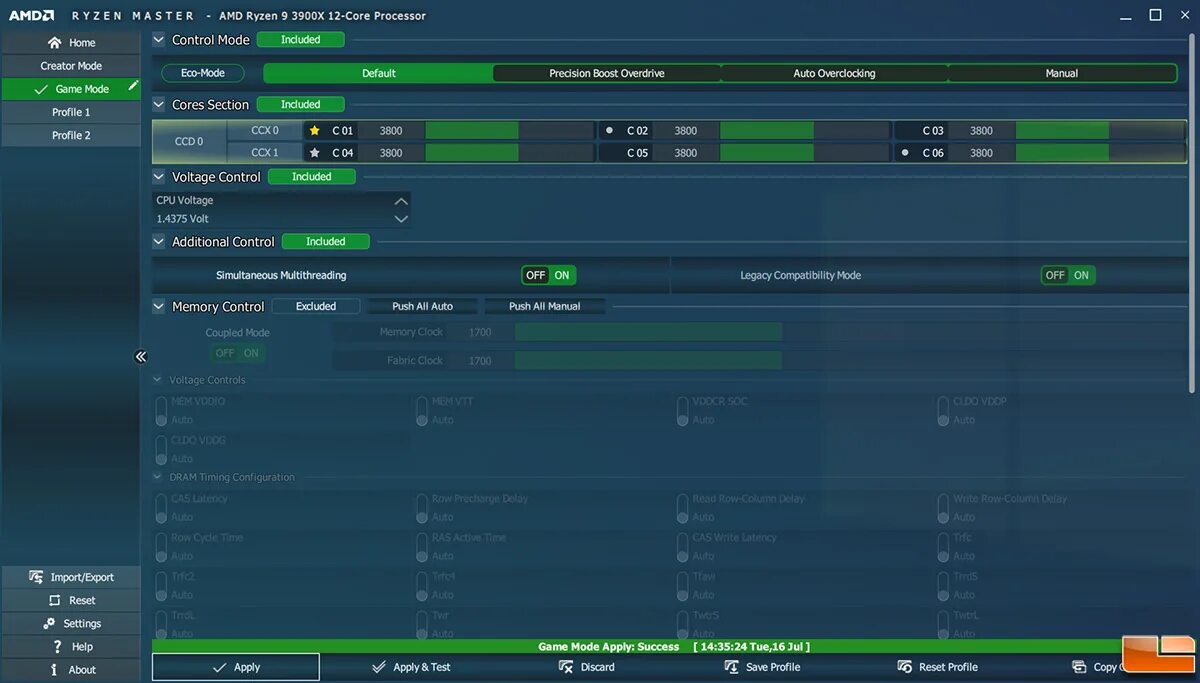Click the Apply & Test checkmark icon
This screenshot has width=1200, height=683.
coord(378,667)
